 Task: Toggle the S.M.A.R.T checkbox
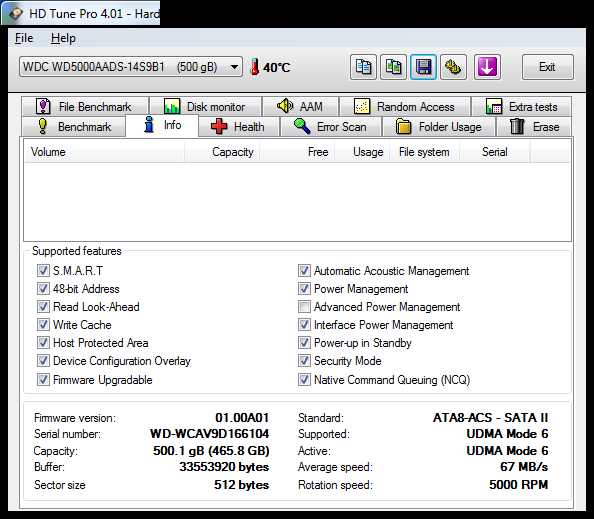pyautogui.click(x=43, y=270)
